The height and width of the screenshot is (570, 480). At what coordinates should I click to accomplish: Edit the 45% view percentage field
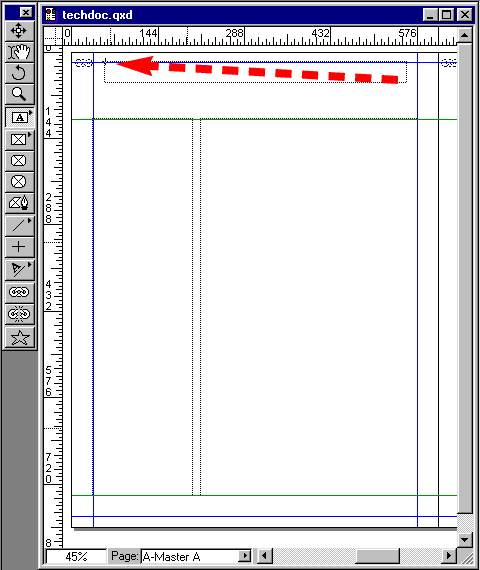(76, 556)
